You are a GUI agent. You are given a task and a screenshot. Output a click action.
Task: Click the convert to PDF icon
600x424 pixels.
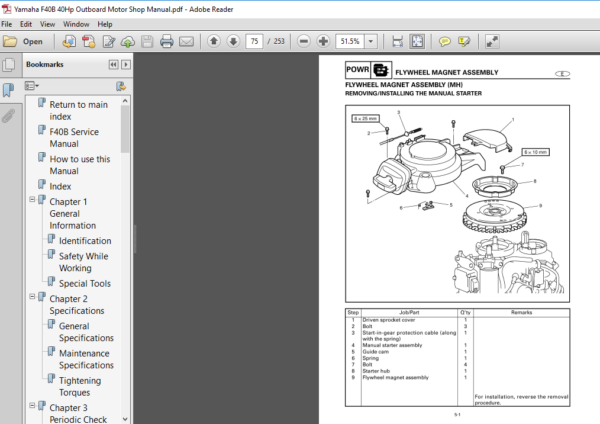pos(89,41)
